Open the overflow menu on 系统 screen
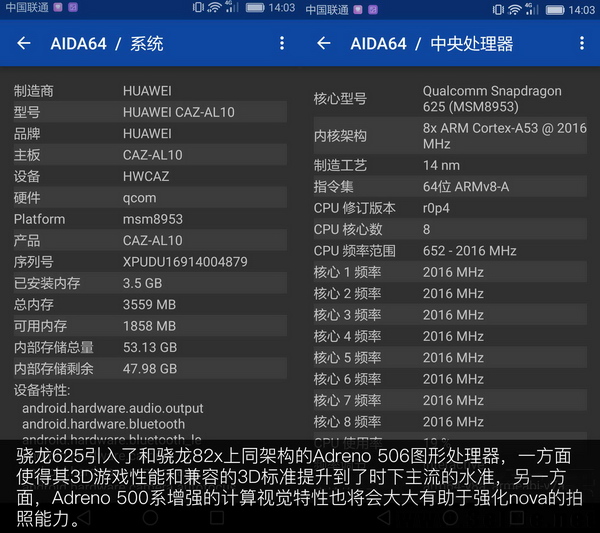 tap(282, 43)
